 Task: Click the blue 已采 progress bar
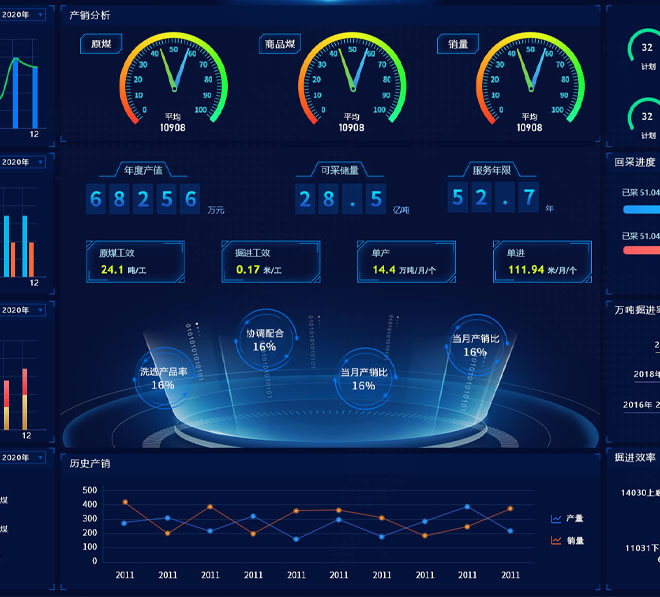pyautogui.click(x=640, y=210)
